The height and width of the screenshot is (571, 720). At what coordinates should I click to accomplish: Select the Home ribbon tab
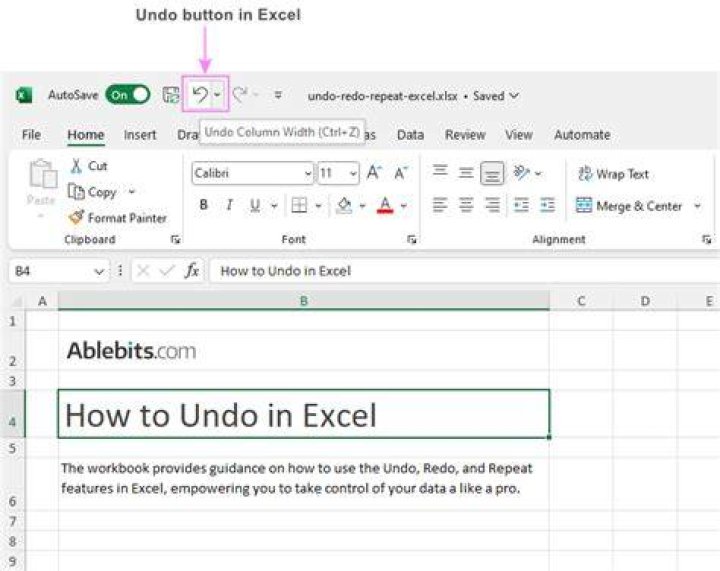pyautogui.click(x=85, y=135)
